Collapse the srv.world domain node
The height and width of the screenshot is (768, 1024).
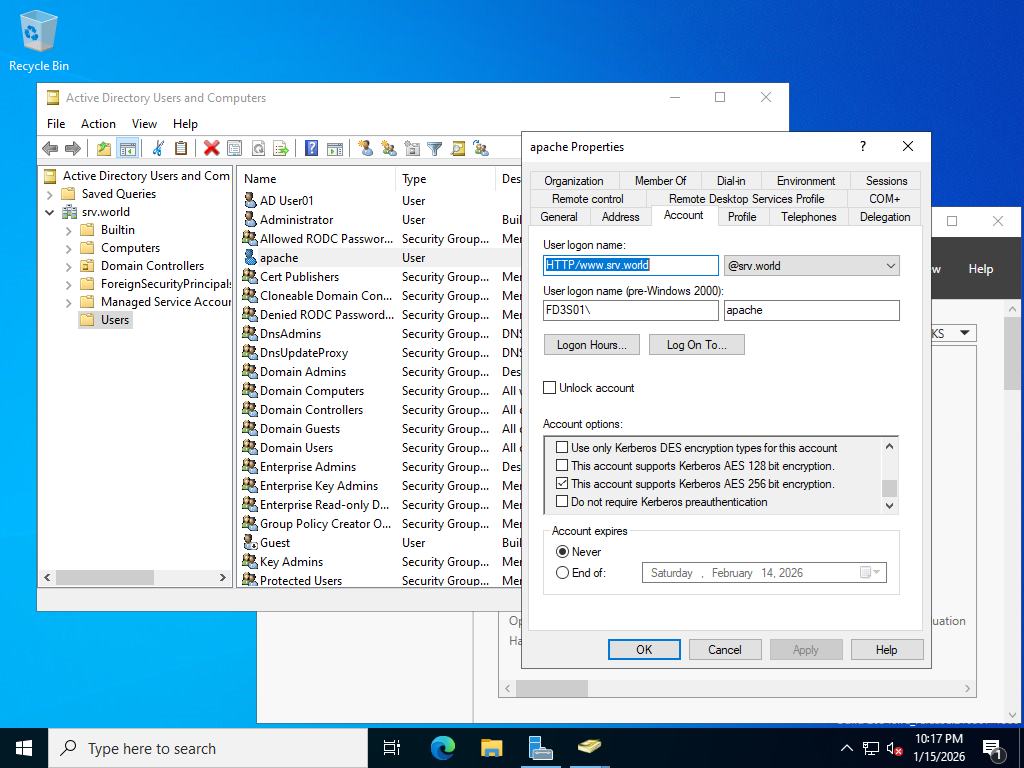pyautogui.click(x=50, y=212)
